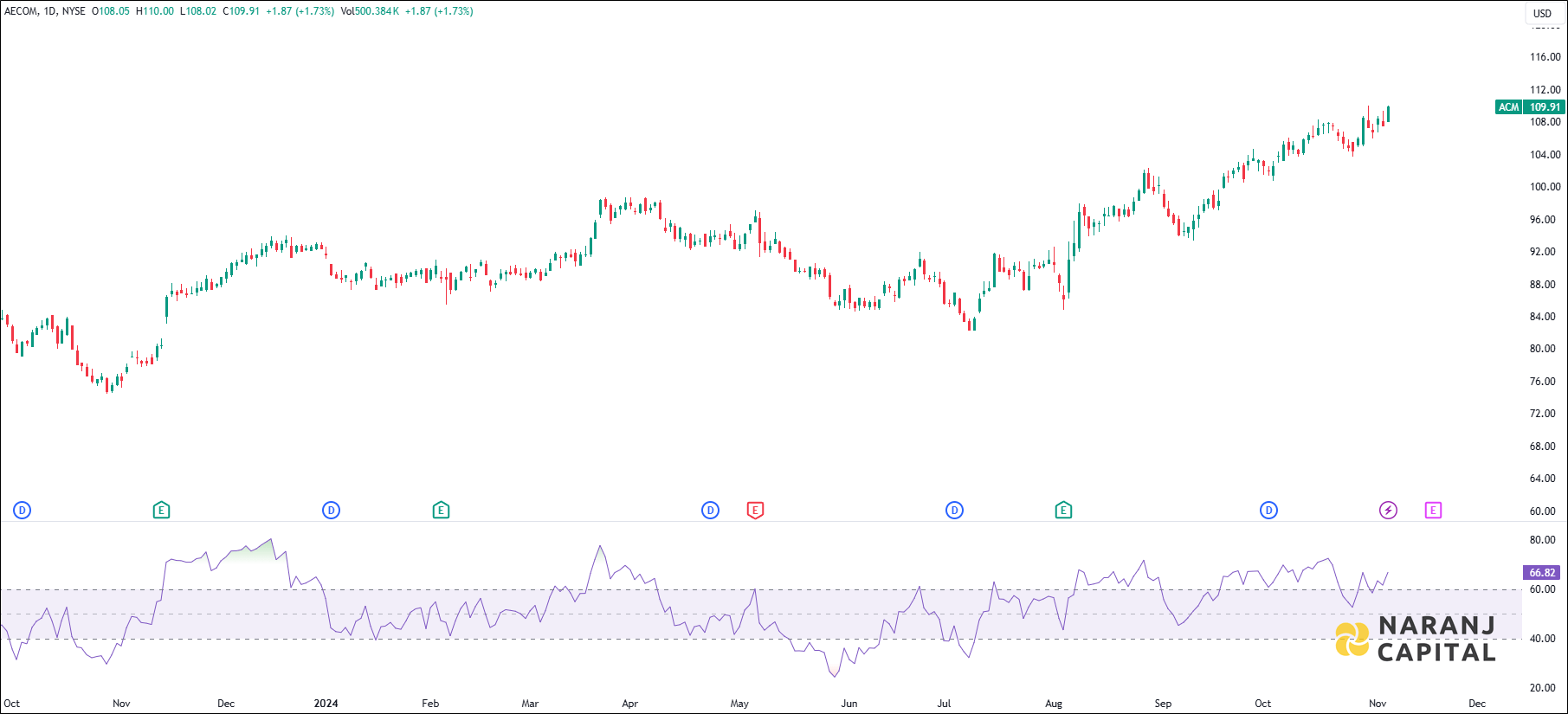
Task: Click the dividend D marker near July
Action: click(x=954, y=511)
